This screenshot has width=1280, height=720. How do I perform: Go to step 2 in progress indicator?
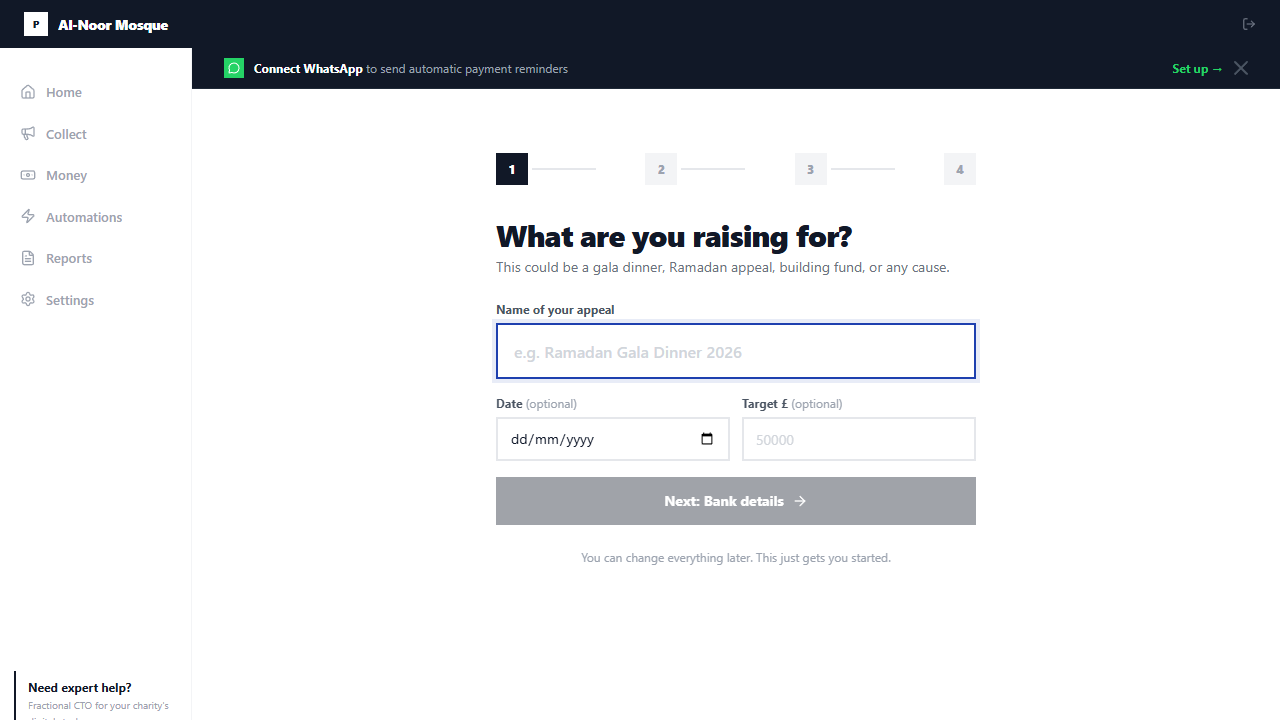click(661, 169)
